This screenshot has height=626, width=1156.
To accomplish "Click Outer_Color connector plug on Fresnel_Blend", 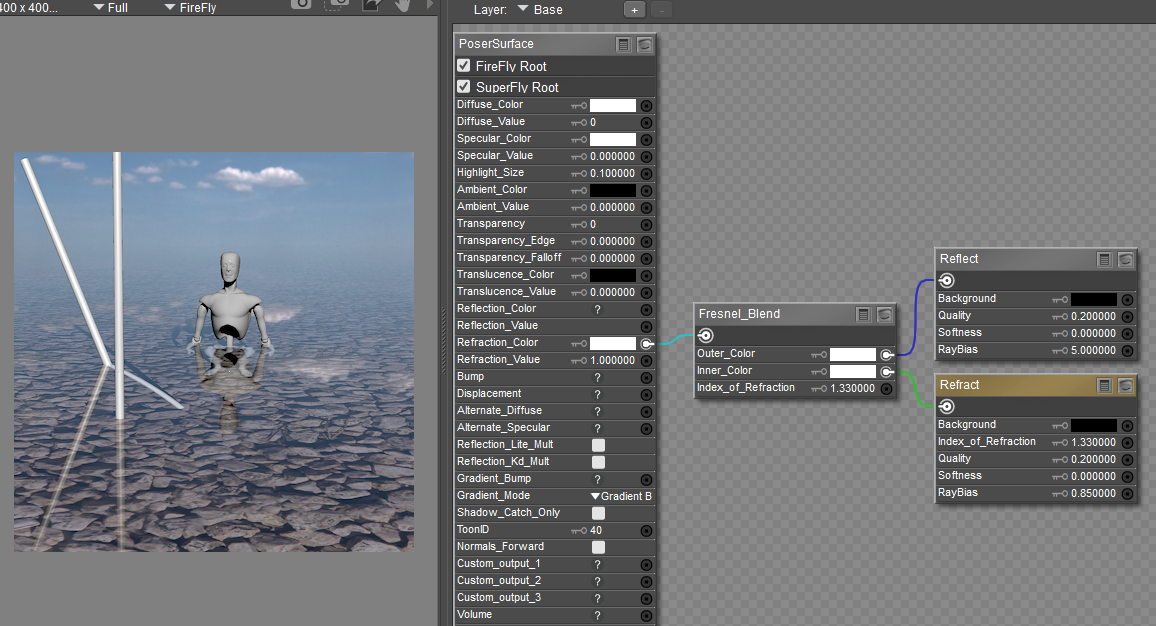I will (x=886, y=354).
